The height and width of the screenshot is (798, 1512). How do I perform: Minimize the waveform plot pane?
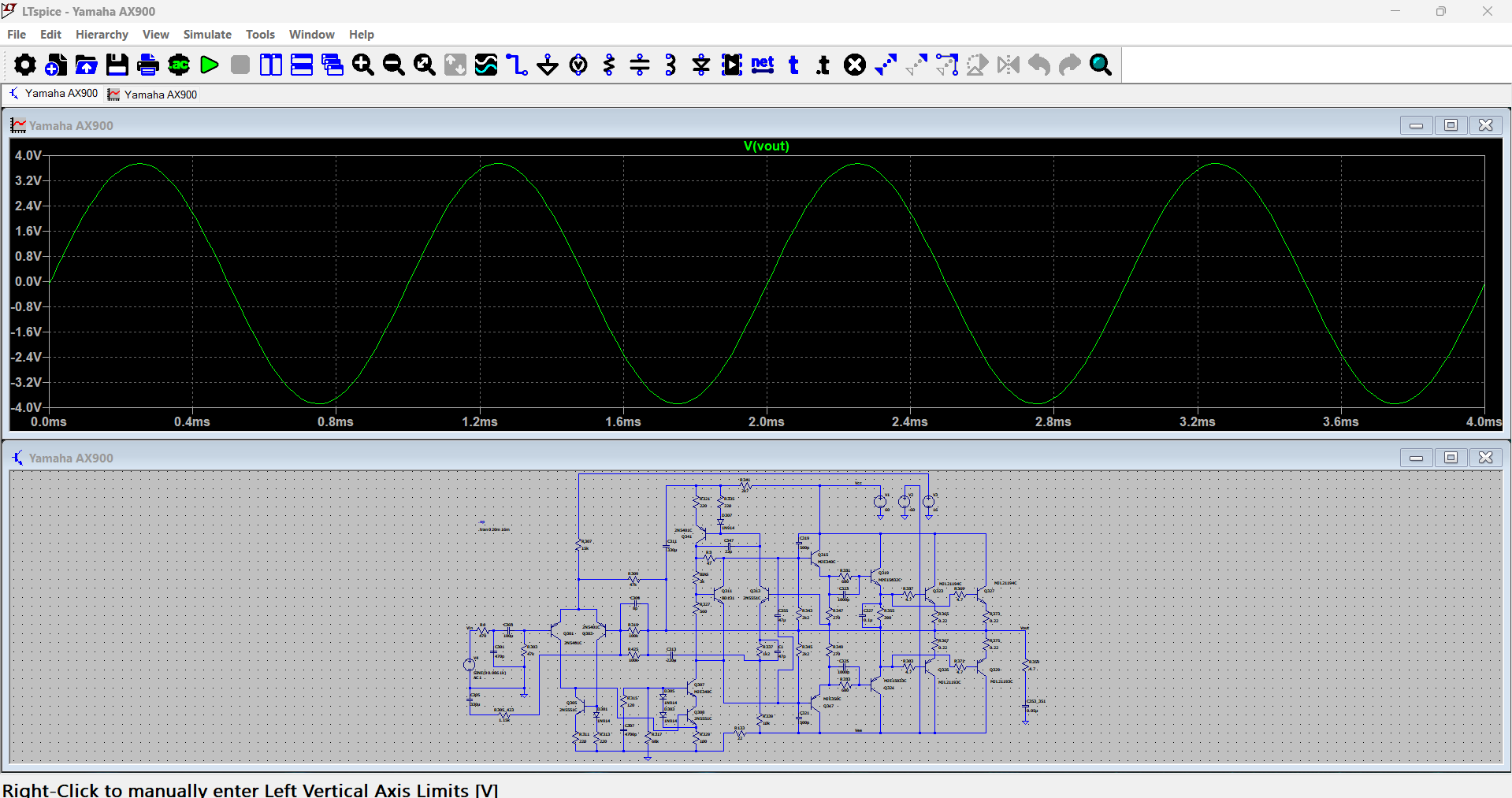[x=1416, y=125]
